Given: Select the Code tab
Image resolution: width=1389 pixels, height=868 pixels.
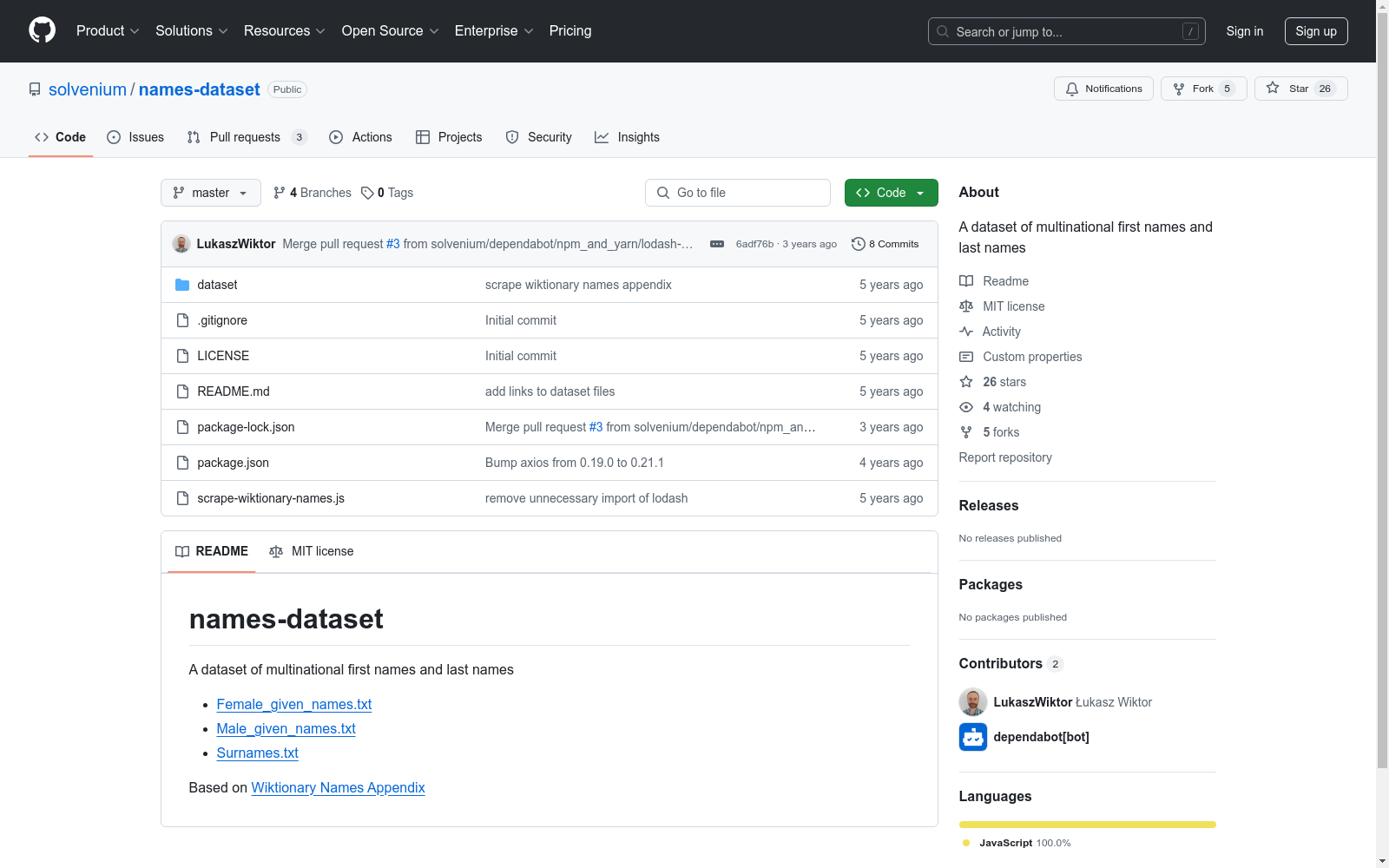Looking at the screenshot, I should click(x=61, y=137).
